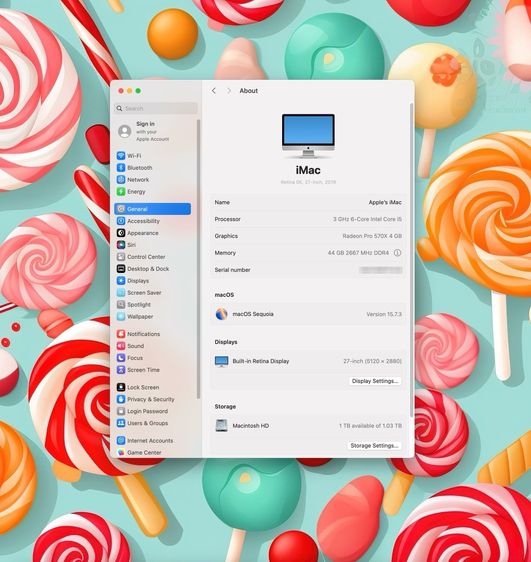Viewport: 531px width, 562px height.
Task: Click the iMac title heading
Action: [308, 170]
